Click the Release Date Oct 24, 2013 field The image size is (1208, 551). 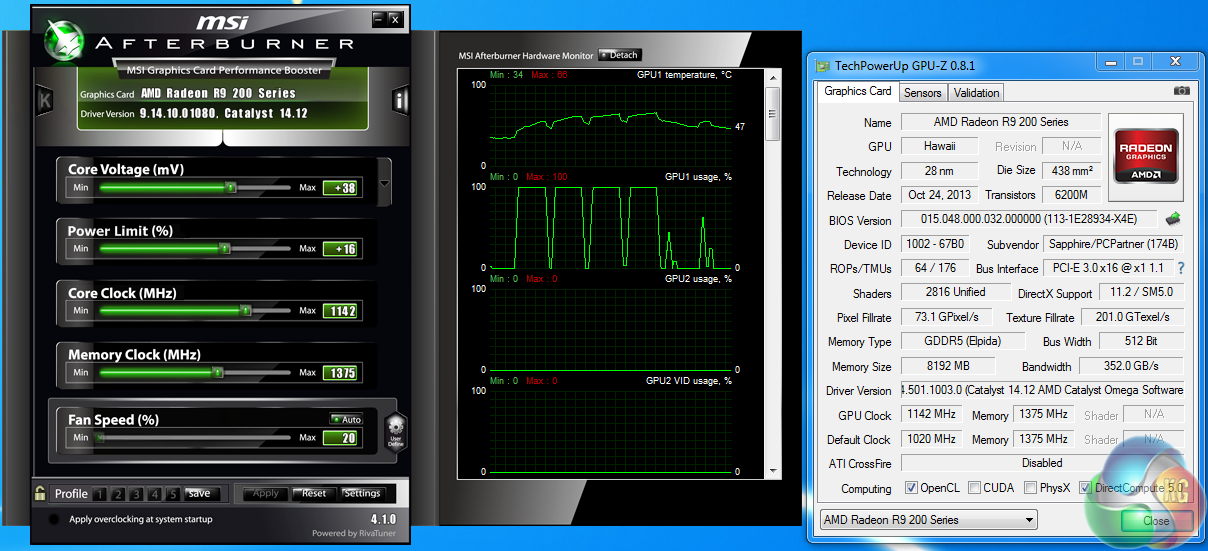pos(940,195)
